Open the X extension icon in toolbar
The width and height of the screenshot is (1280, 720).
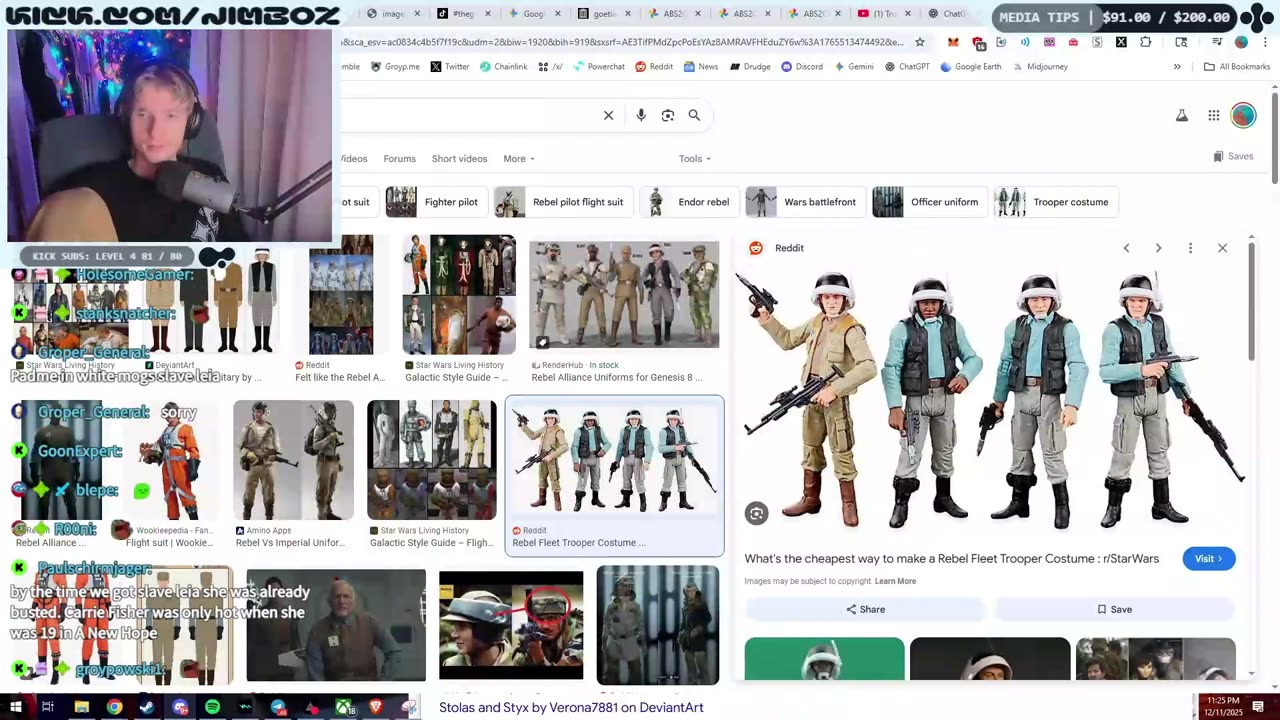(1121, 42)
